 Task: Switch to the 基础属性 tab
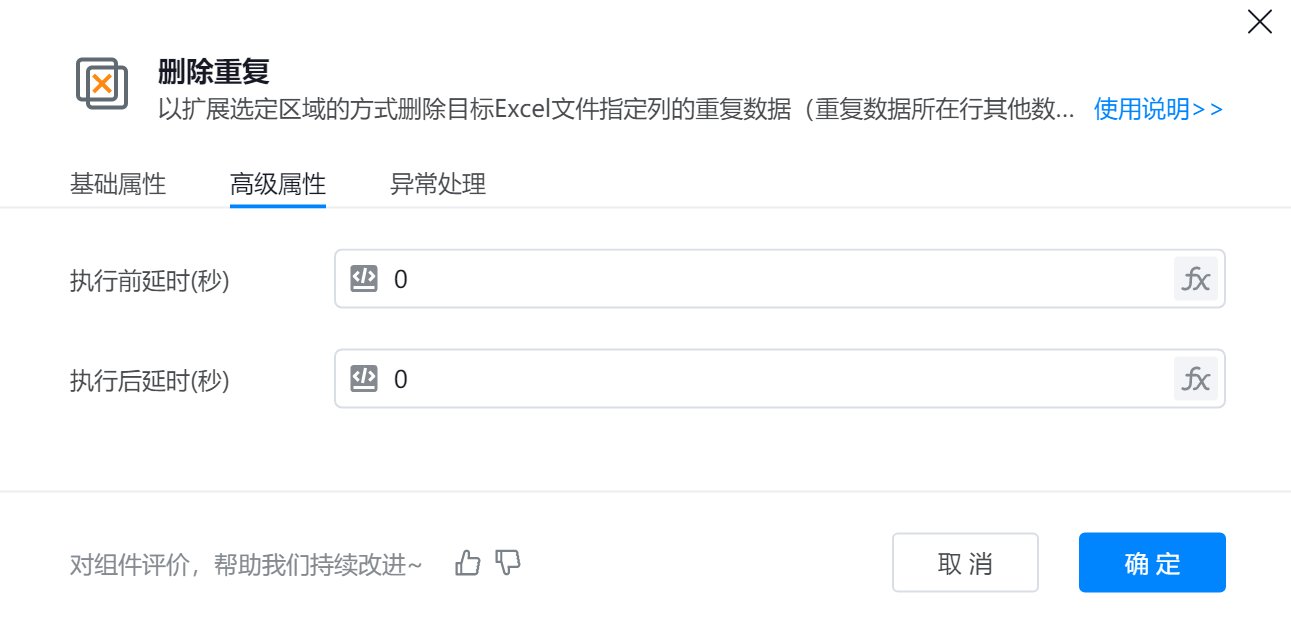[118, 185]
